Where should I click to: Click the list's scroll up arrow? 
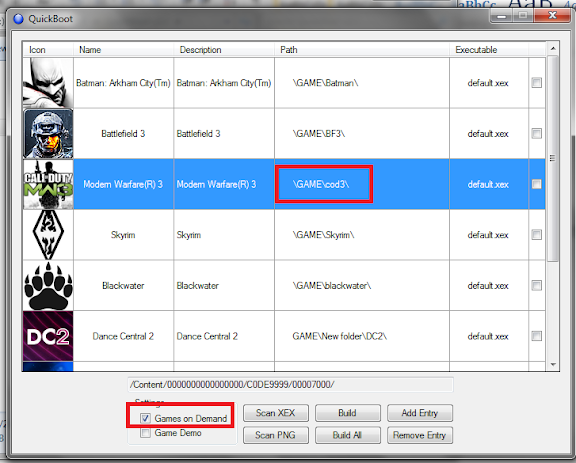tap(553, 49)
